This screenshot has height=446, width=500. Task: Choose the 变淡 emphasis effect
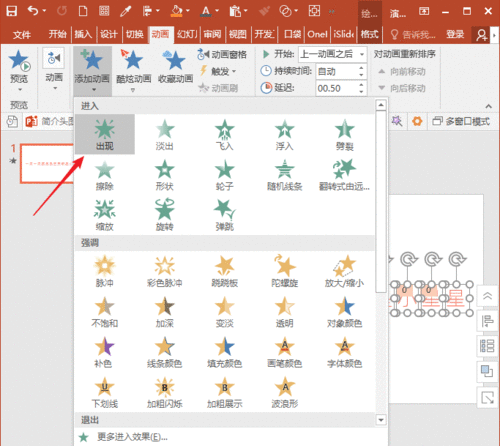225,312
